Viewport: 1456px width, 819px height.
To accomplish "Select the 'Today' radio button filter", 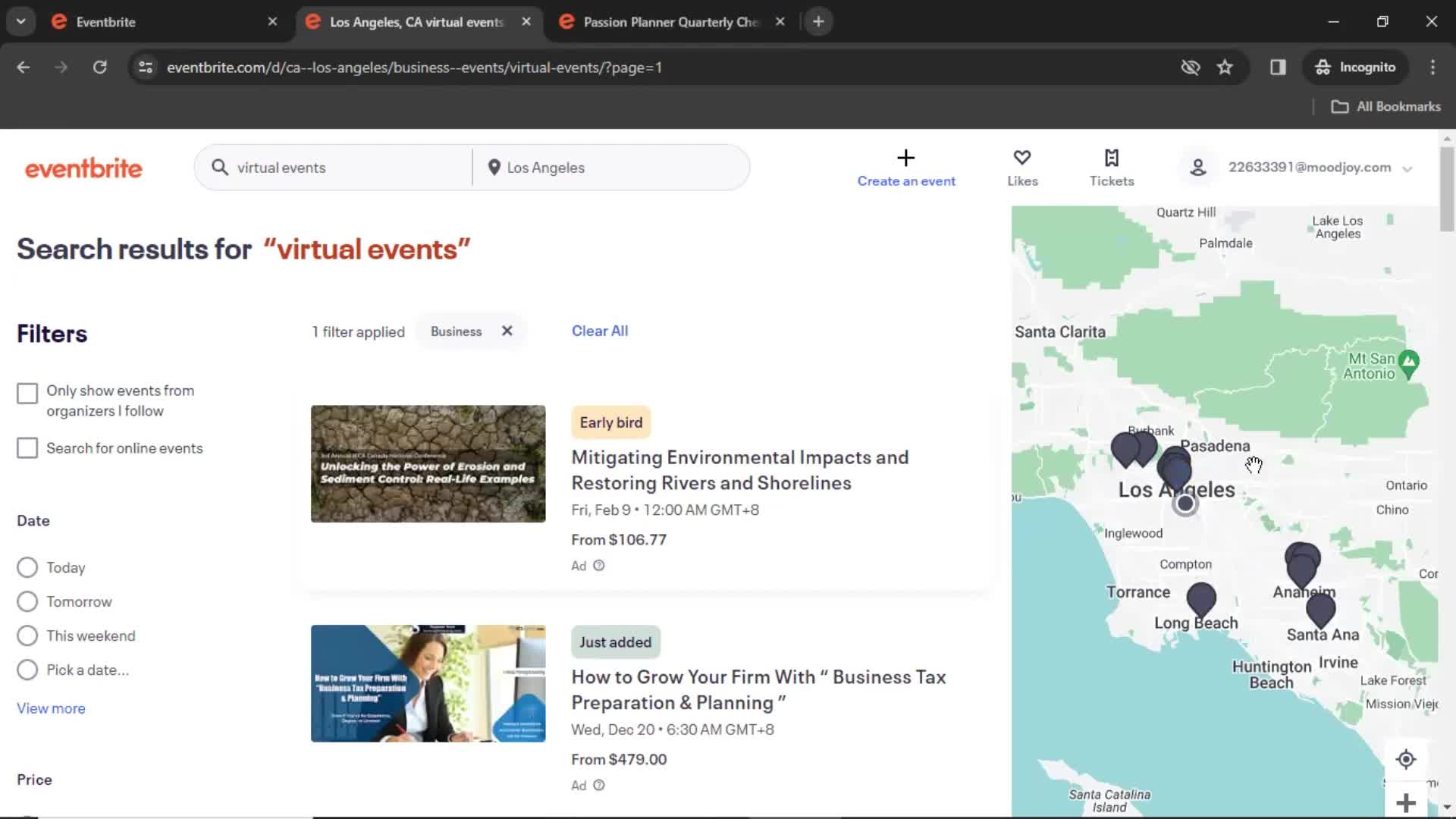I will click(x=27, y=568).
